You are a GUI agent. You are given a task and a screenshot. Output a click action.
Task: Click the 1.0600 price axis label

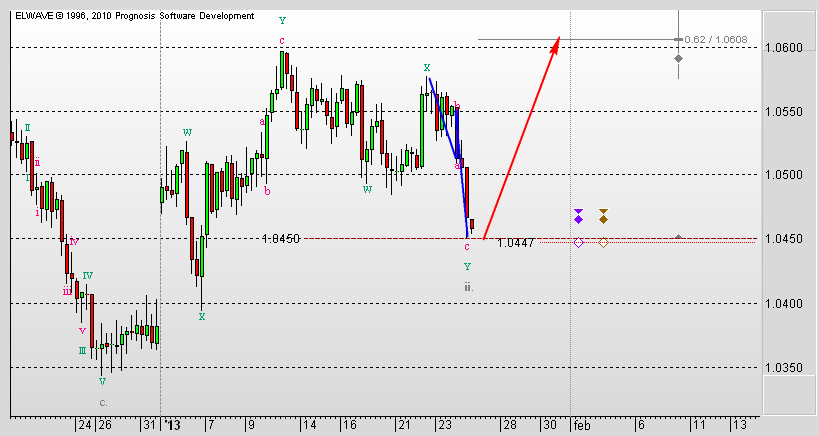[x=783, y=48]
